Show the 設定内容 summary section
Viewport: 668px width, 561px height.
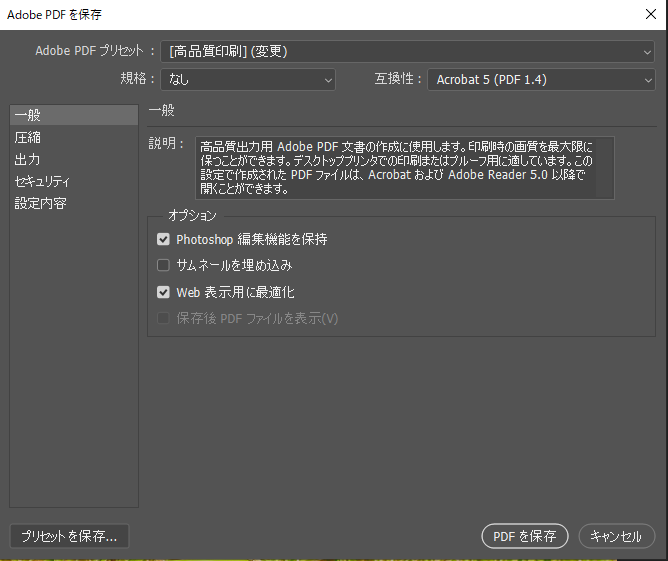[x=40, y=204]
